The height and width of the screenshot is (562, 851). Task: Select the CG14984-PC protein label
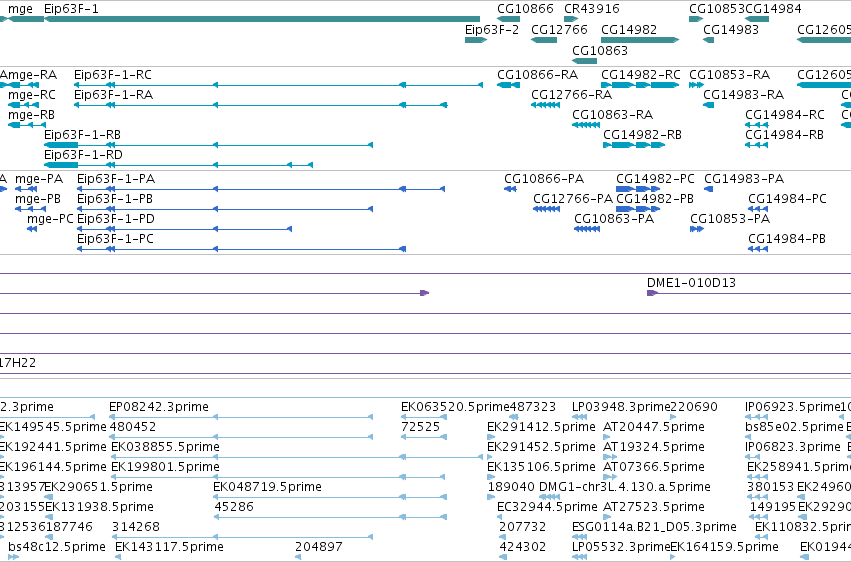(x=788, y=199)
